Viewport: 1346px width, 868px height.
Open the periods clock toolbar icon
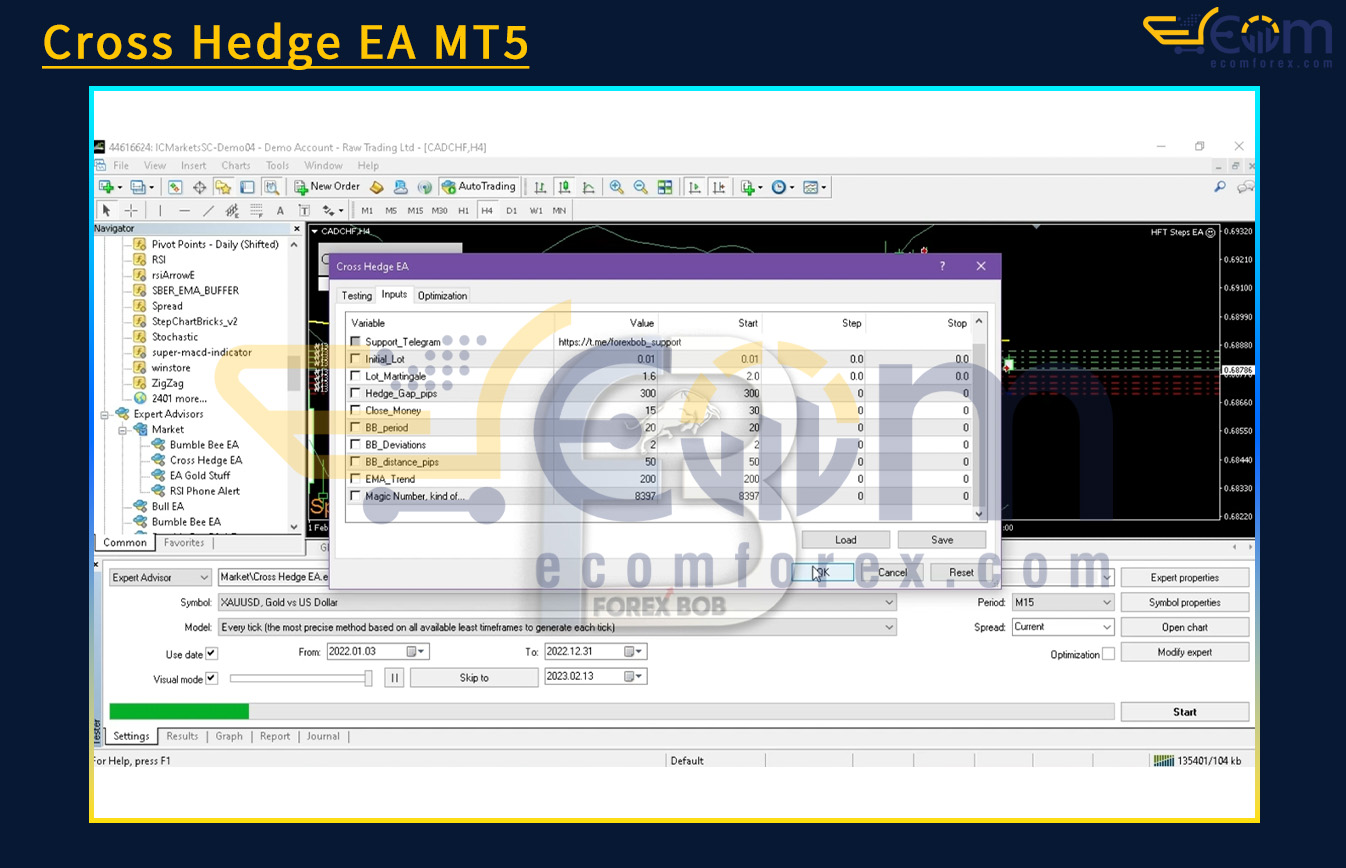pyautogui.click(x=781, y=187)
